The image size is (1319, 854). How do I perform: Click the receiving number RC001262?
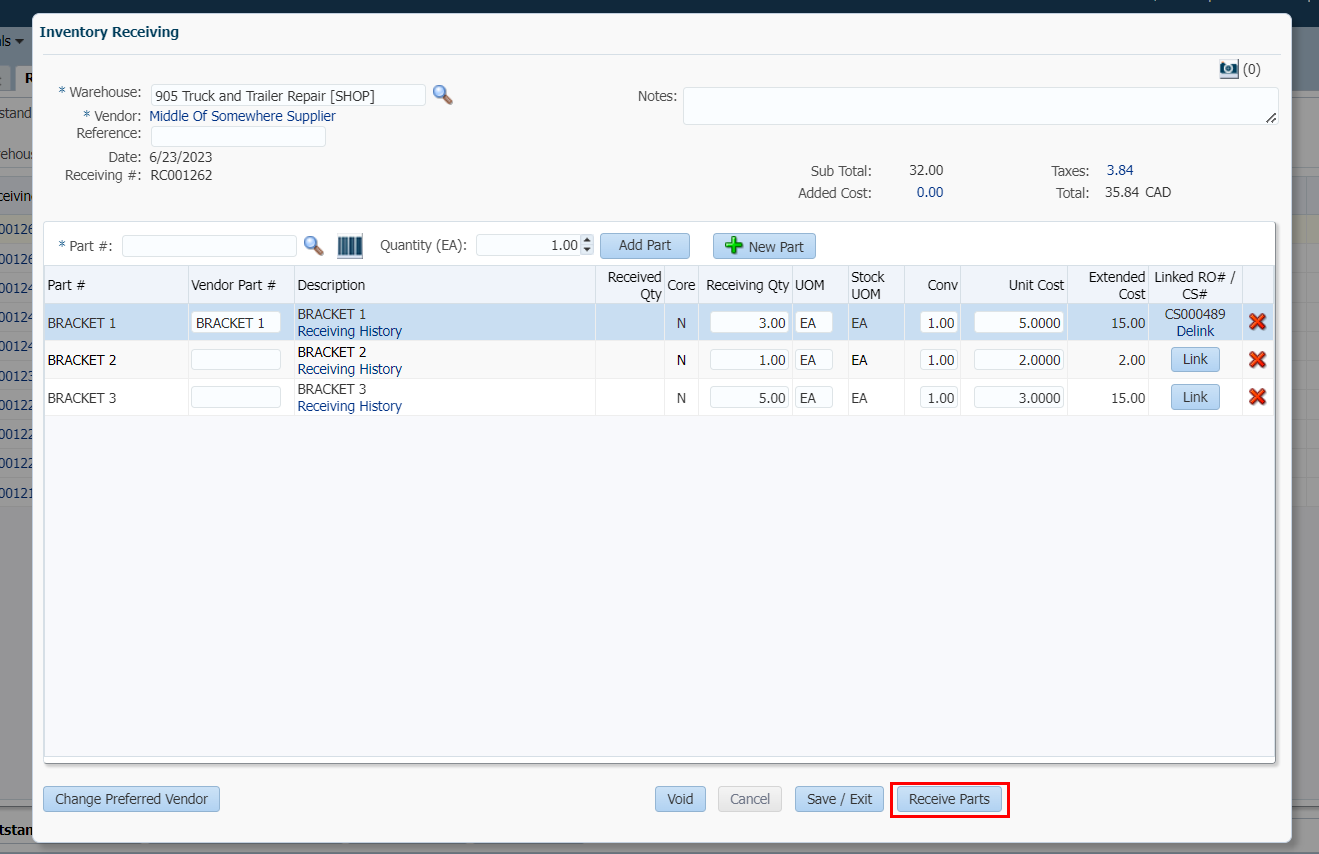181,175
